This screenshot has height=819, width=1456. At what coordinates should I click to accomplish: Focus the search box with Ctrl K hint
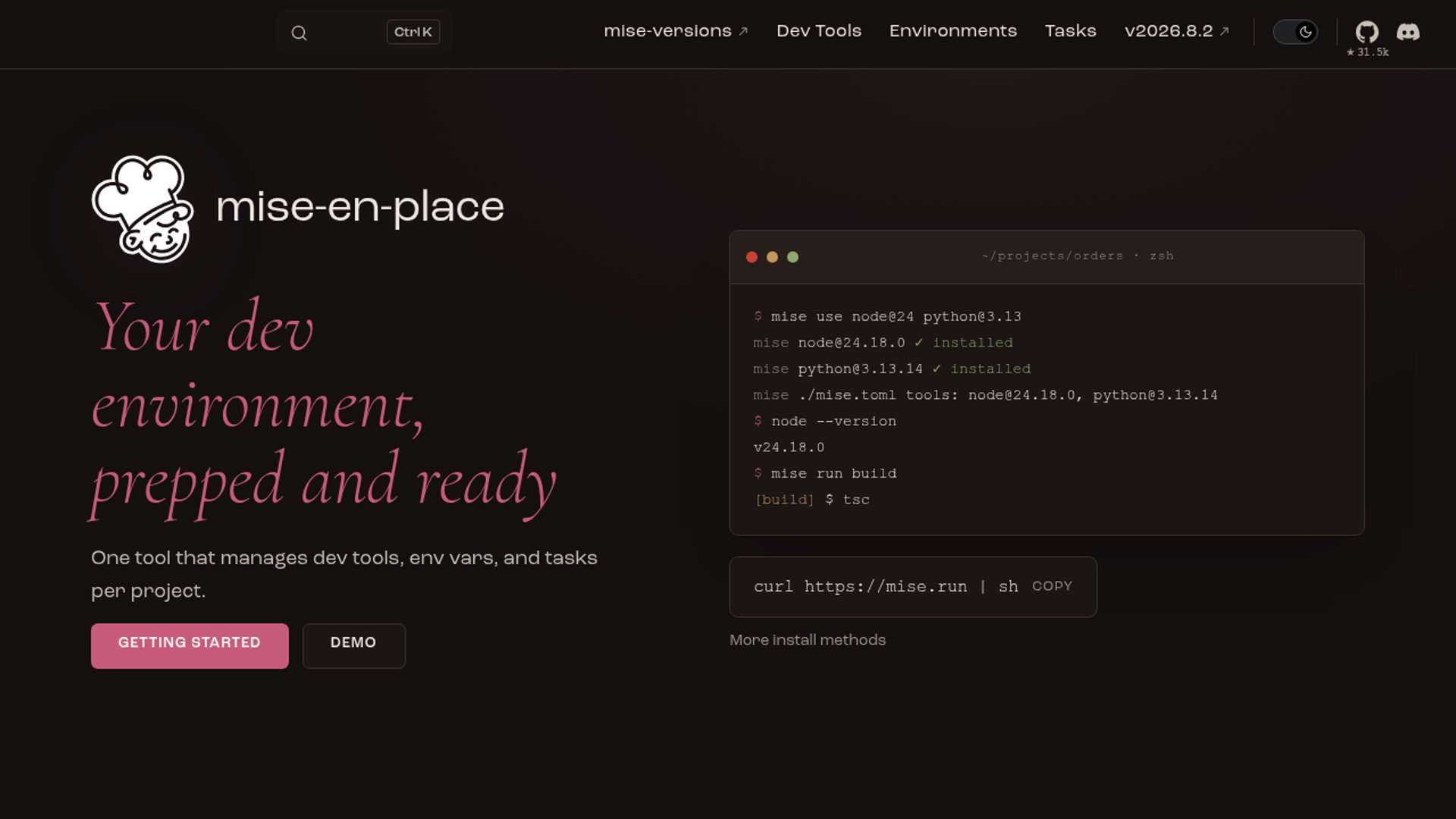pos(364,32)
